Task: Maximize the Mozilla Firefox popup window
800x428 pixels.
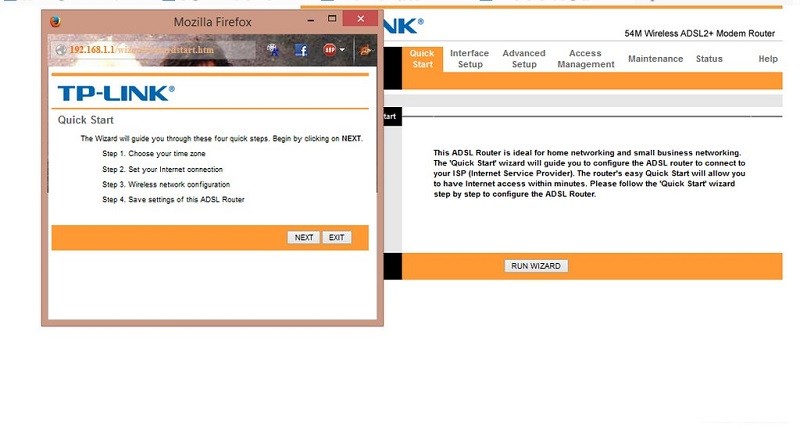Action: coord(332,19)
